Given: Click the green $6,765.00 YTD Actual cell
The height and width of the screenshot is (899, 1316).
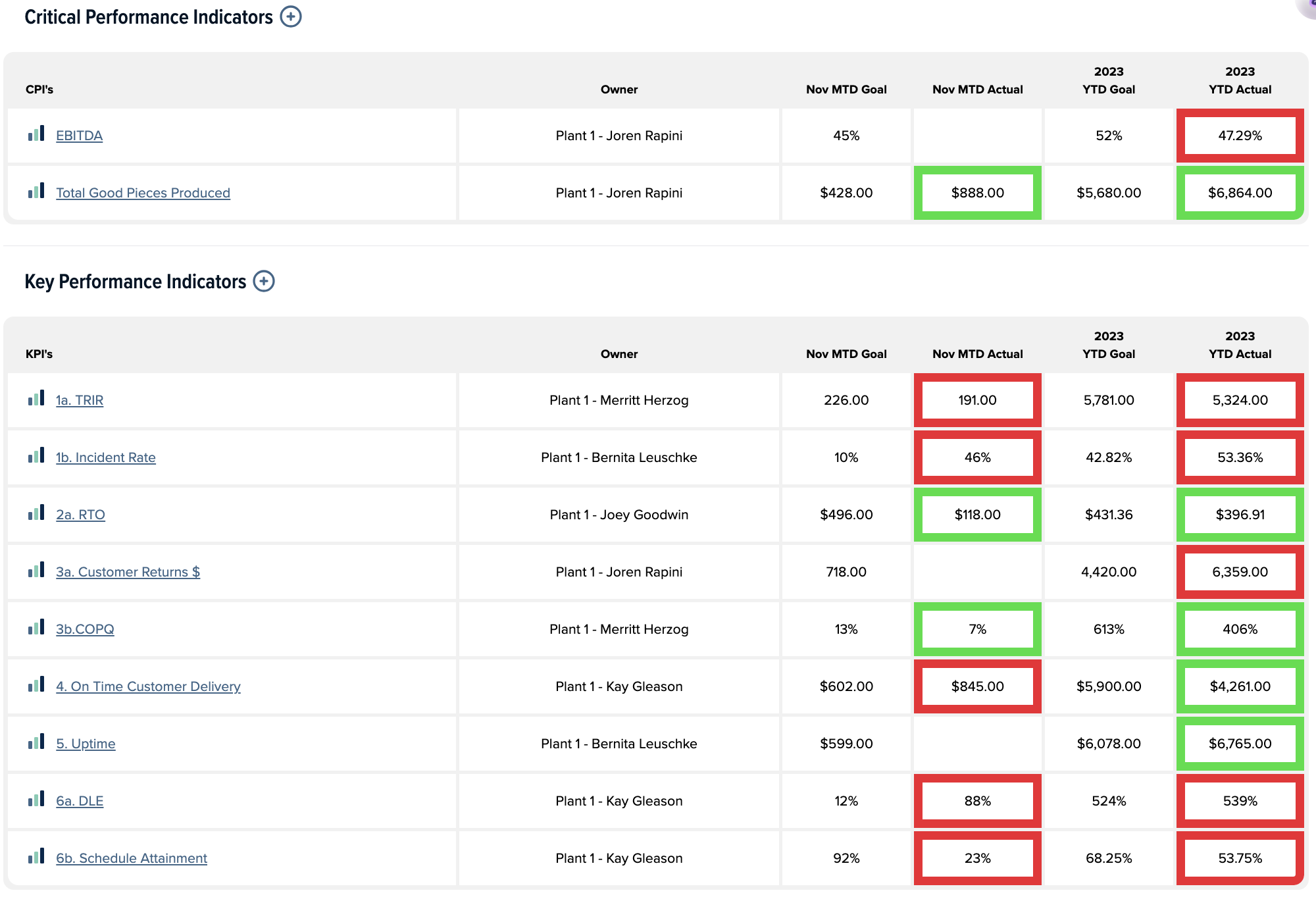Looking at the screenshot, I should click(x=1240, y=744).
